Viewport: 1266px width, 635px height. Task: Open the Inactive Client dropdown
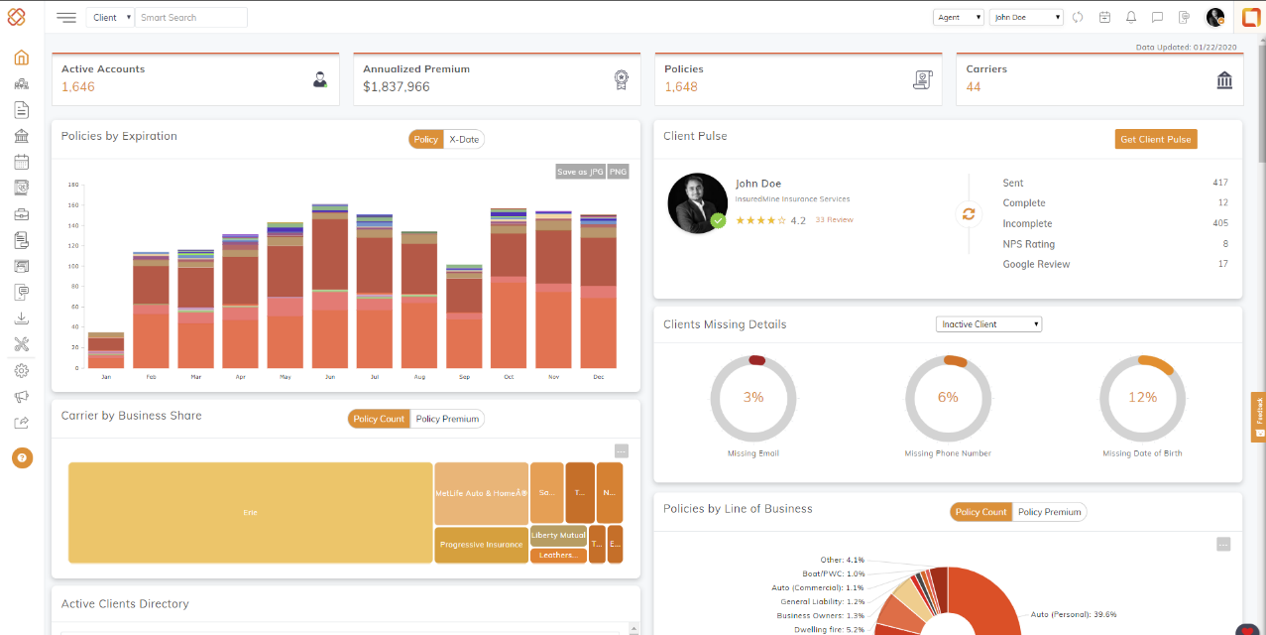pyautogui.click(x=989, y=324)
